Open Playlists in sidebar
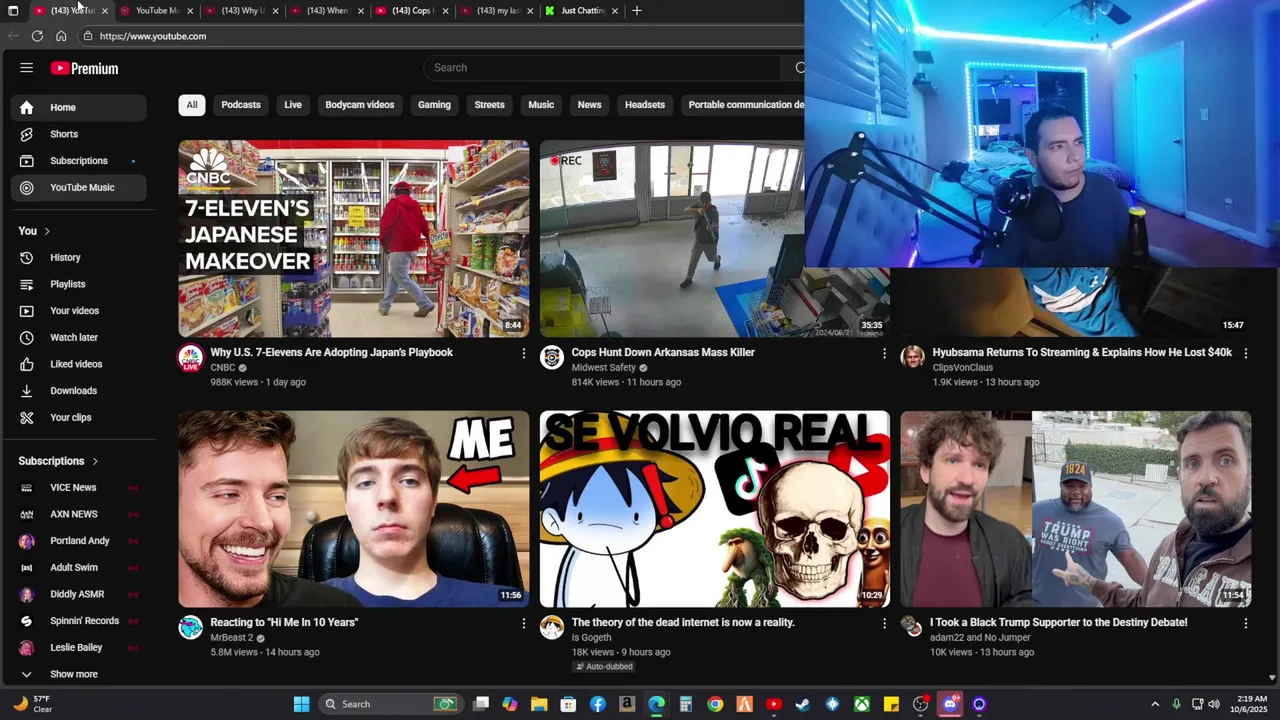The height and width of the screenshot is (720, 1280). [79, 284]
